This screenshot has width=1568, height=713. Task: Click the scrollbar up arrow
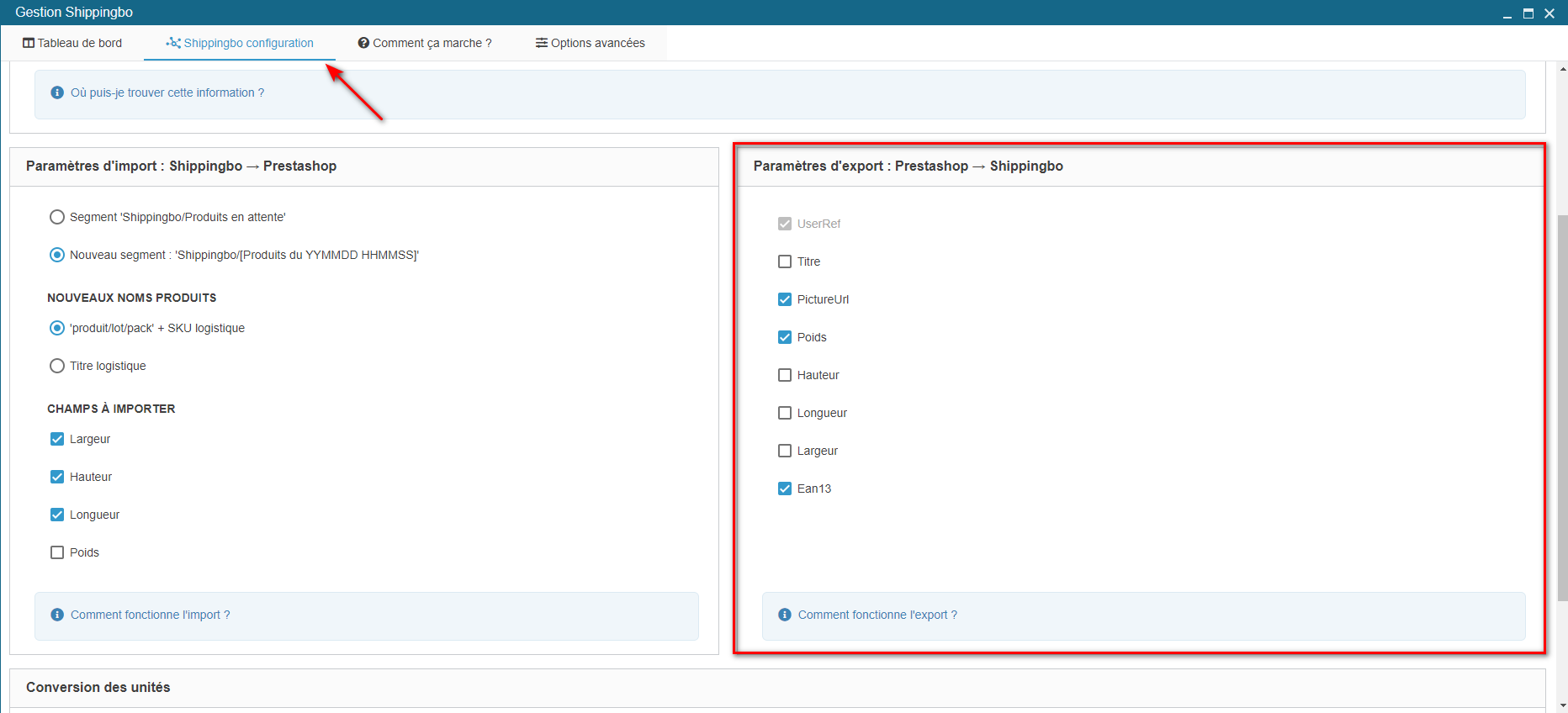(1562, 68)
